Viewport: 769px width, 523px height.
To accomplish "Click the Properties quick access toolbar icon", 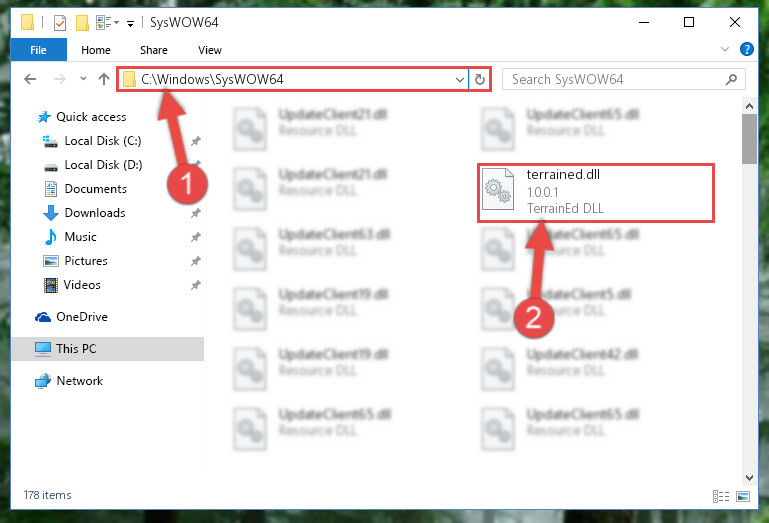I will pyautogui.click(x=60, y=23).
